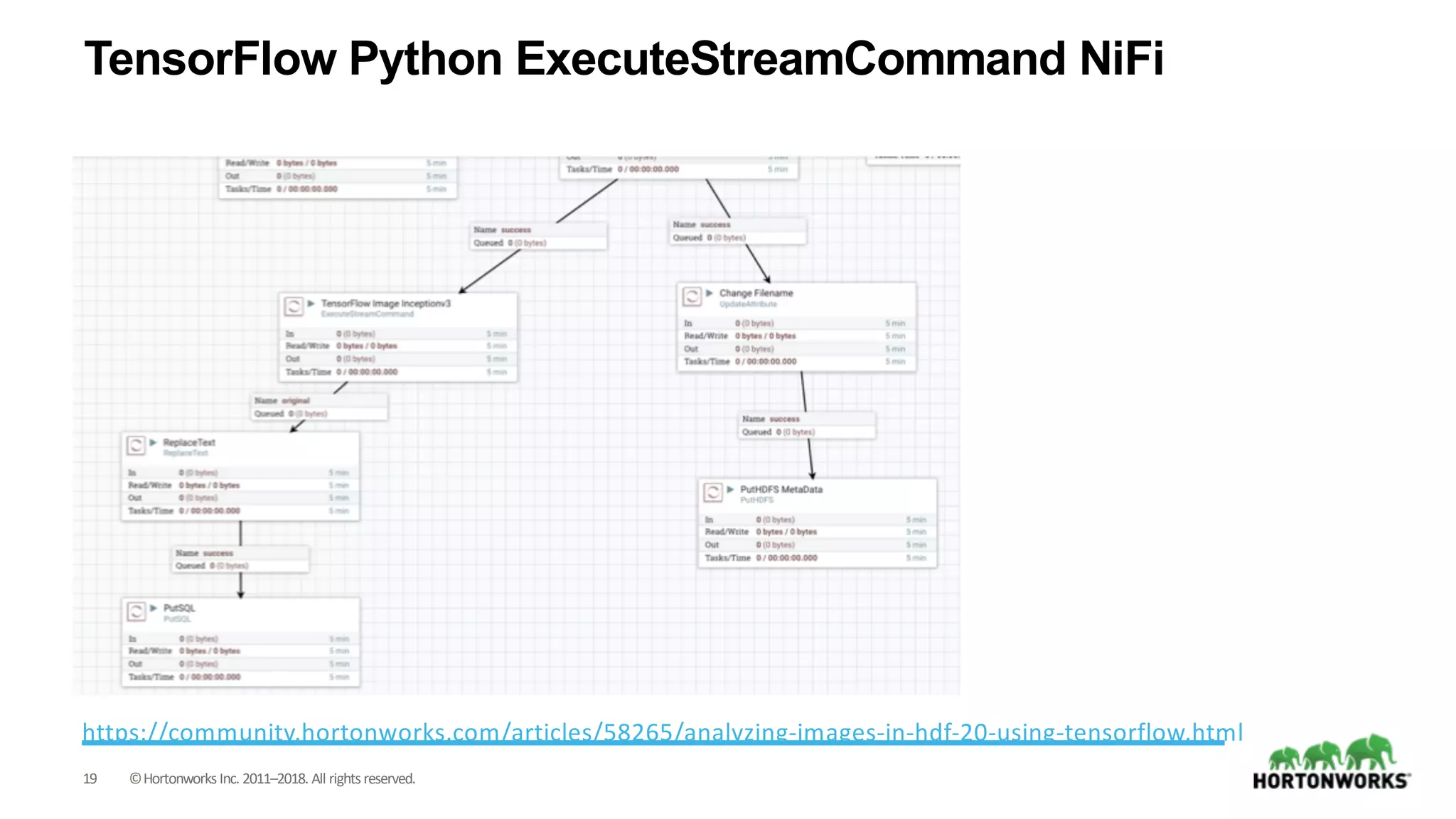
Task: Click the Hortonworks copyright notice
Action: point(272,778)
